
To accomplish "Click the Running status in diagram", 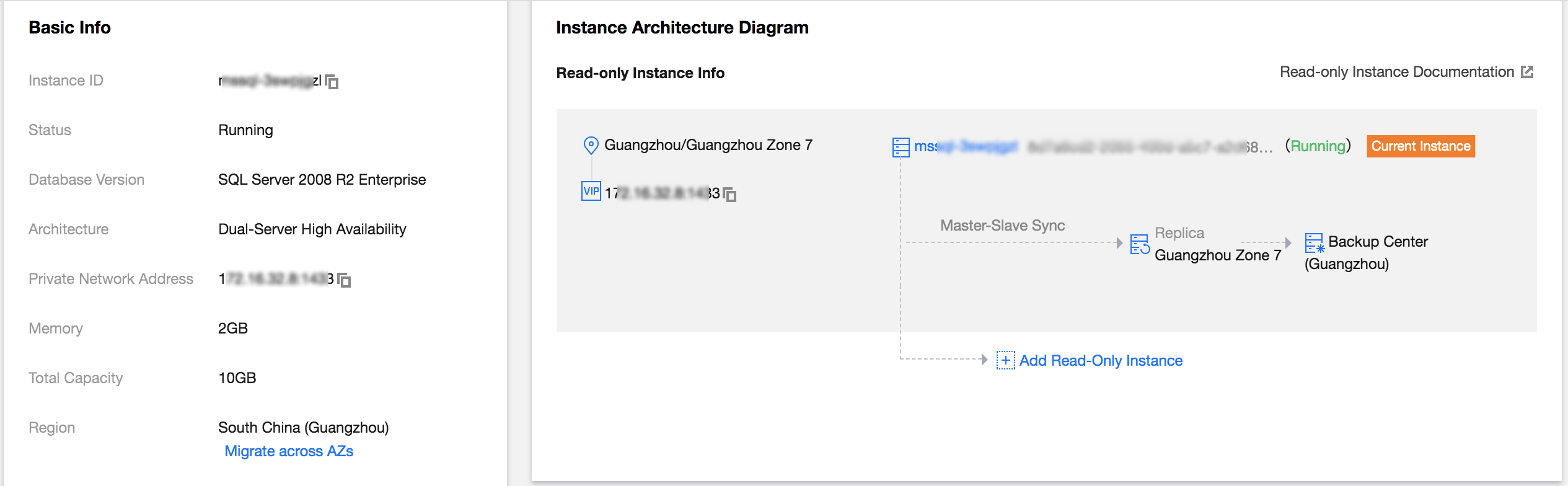I will pyautogui.click(x=1318, y=146).
